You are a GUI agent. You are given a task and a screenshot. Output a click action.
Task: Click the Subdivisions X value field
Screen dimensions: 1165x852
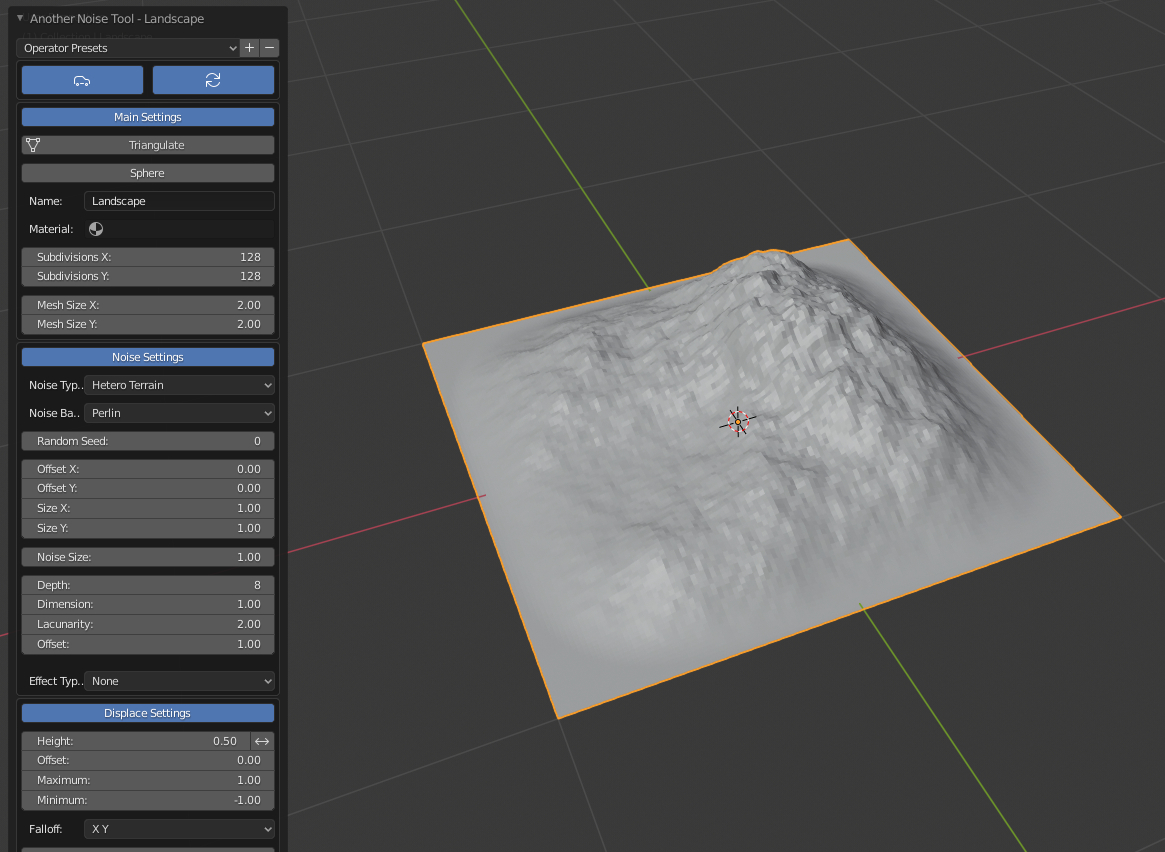[x=148, y=257]
